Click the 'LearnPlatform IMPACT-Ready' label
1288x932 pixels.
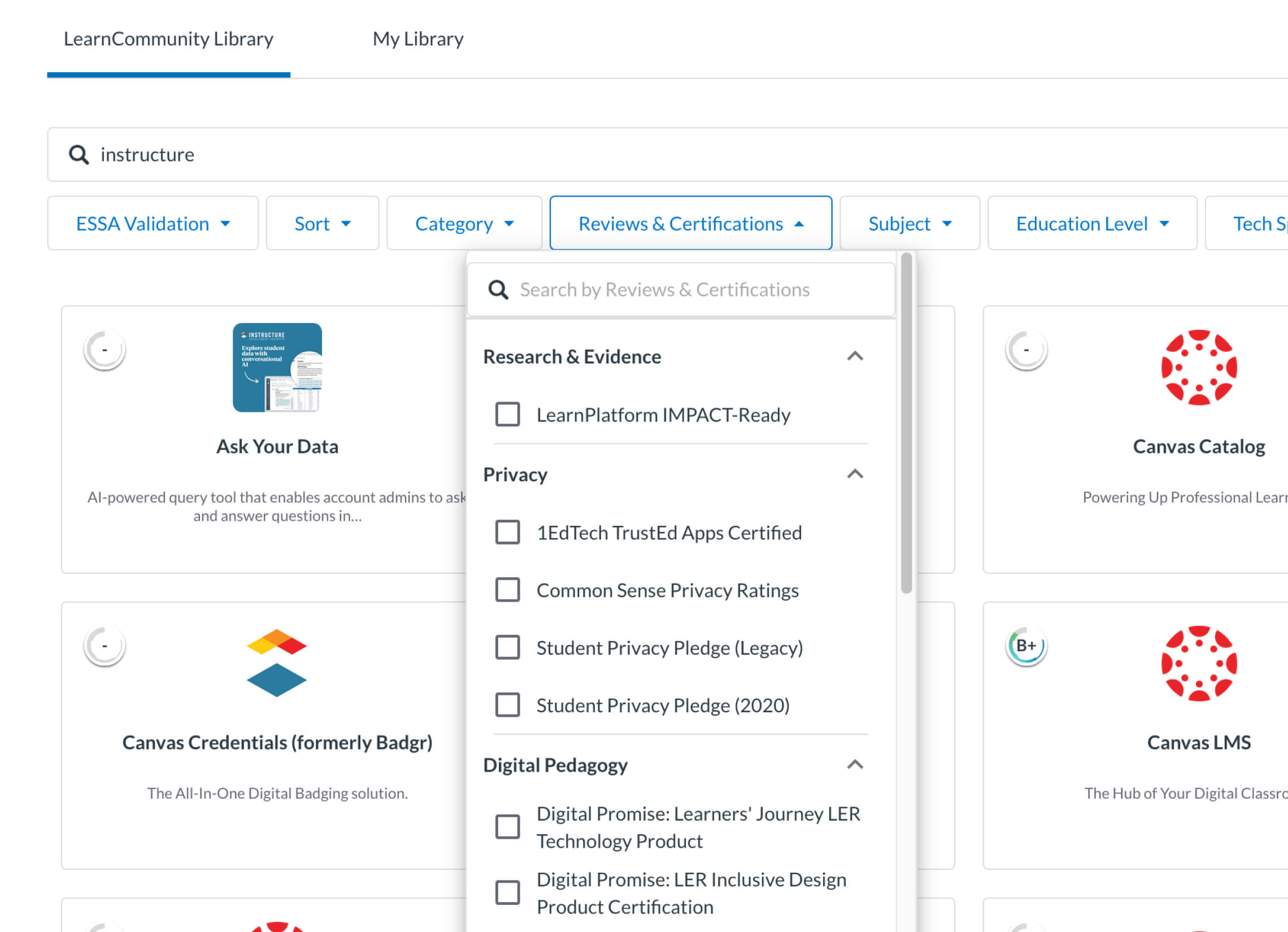pos(663,415)
